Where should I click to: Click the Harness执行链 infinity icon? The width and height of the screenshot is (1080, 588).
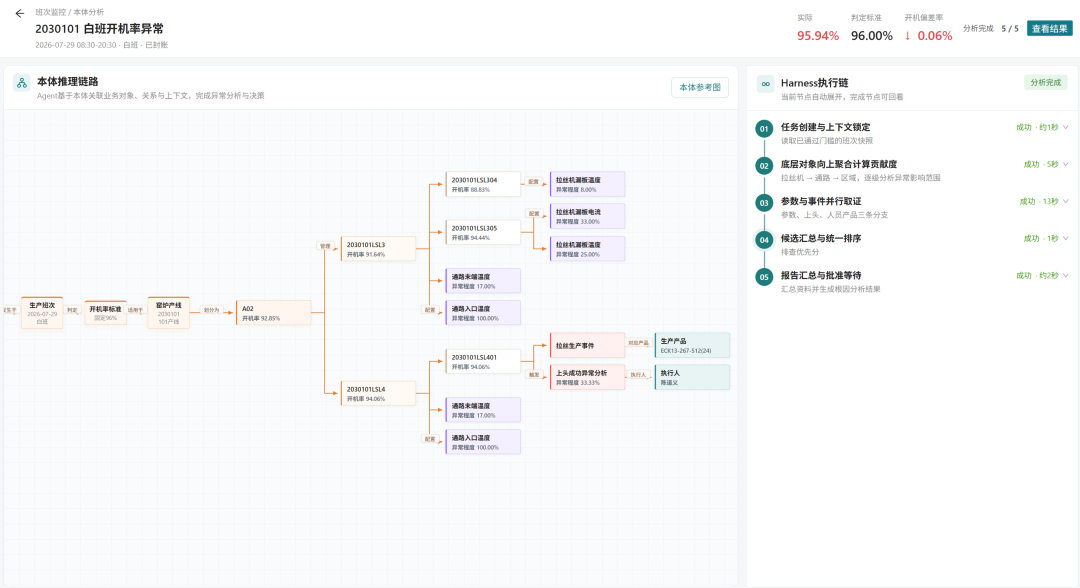pyautogui.click(x=765, y=84)
